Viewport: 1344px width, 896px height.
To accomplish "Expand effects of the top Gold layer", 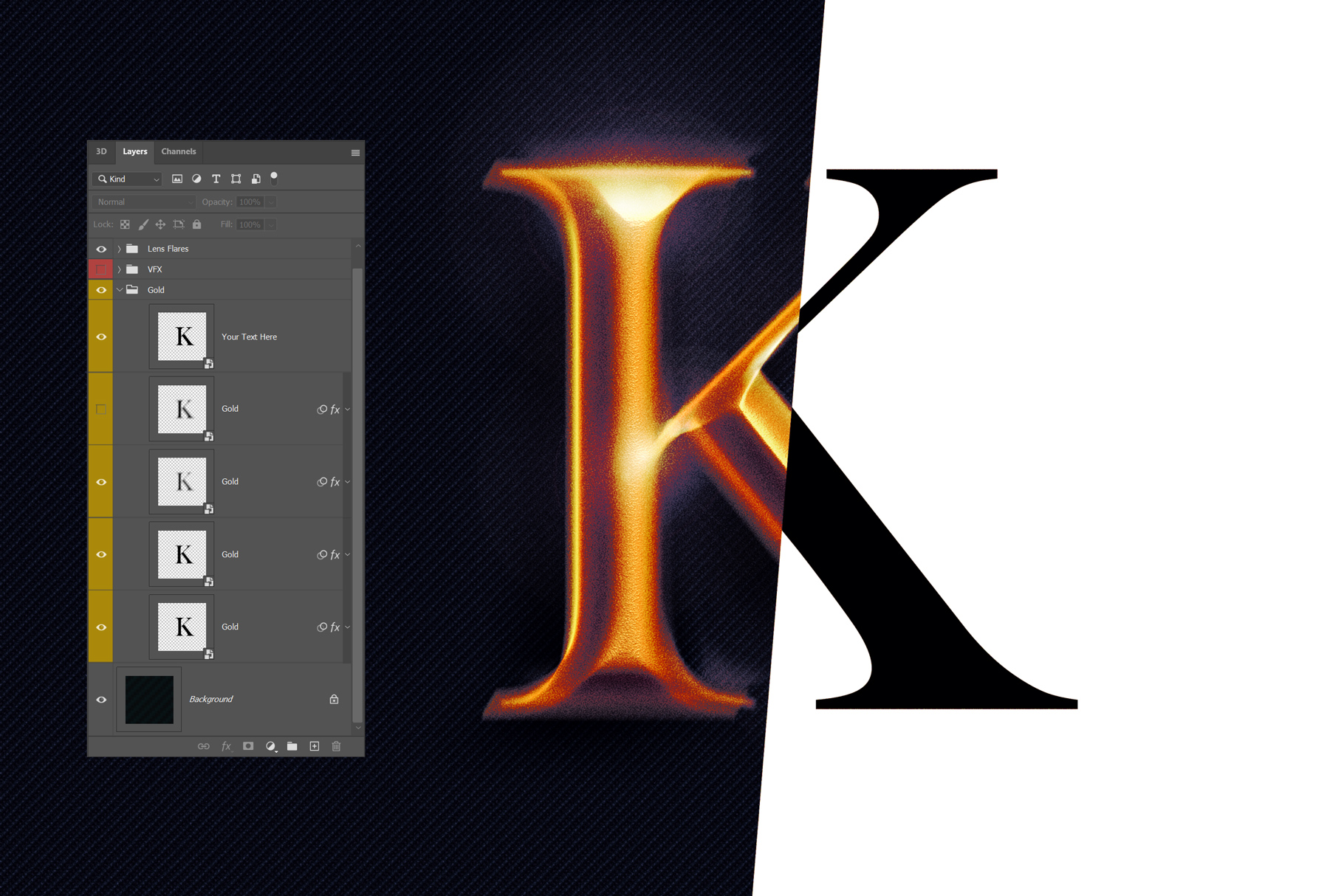I will (348, 410).
